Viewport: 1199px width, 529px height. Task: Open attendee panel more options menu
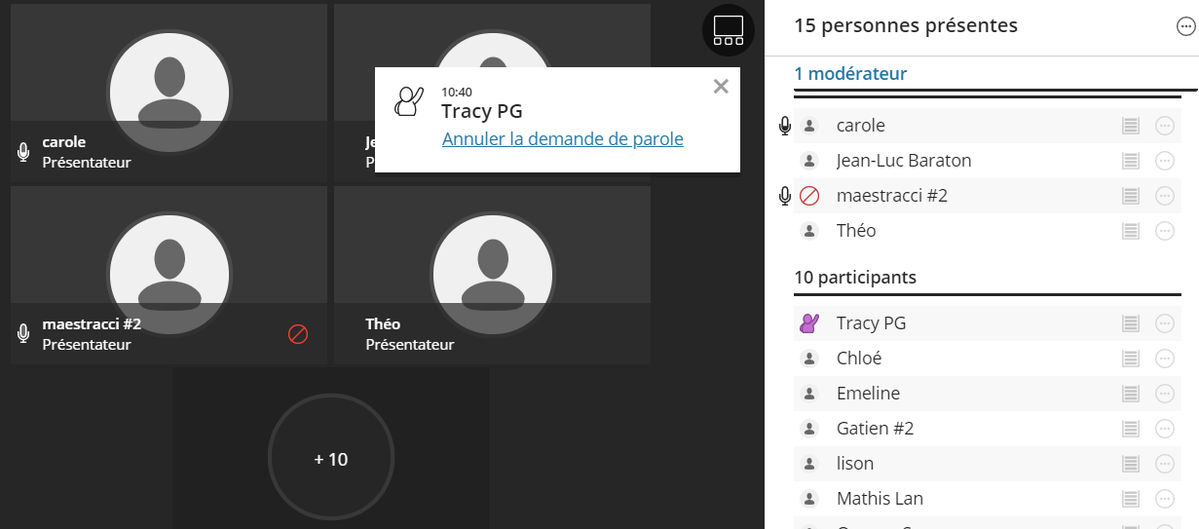tap(1184, 27)
